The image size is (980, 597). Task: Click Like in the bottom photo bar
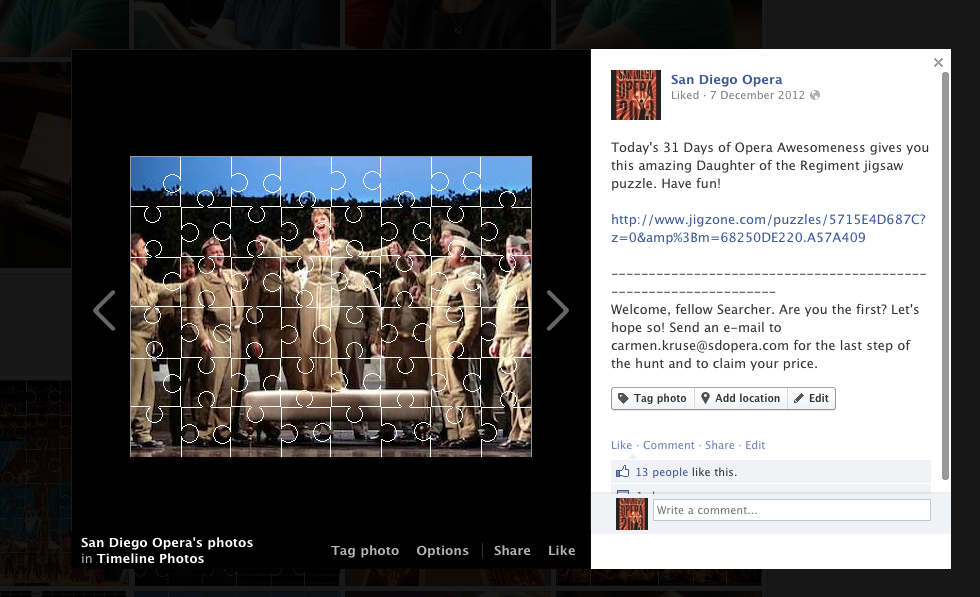[561, 551]
